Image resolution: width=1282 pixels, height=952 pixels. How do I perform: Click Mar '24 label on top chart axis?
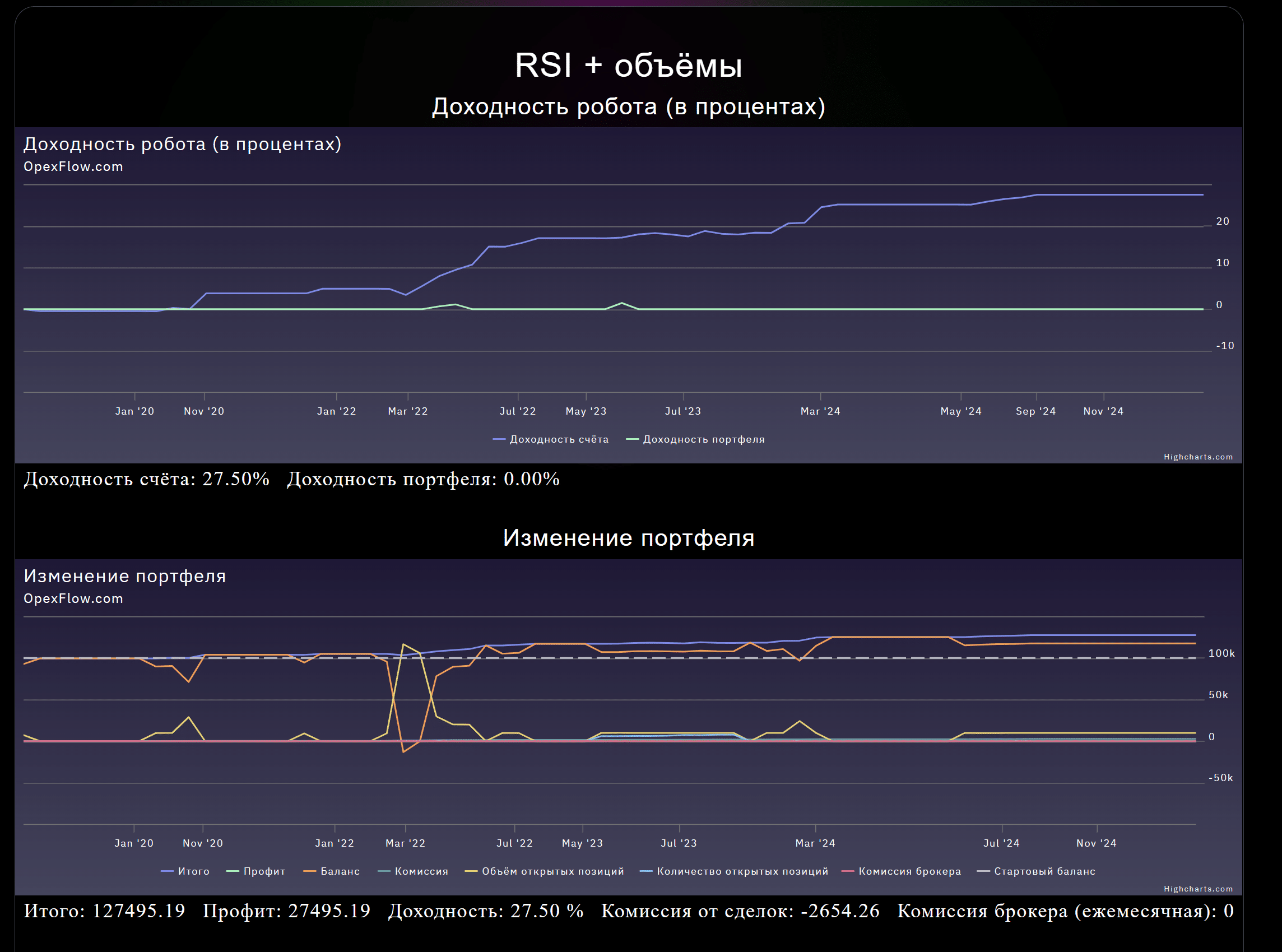coord(820,411)
